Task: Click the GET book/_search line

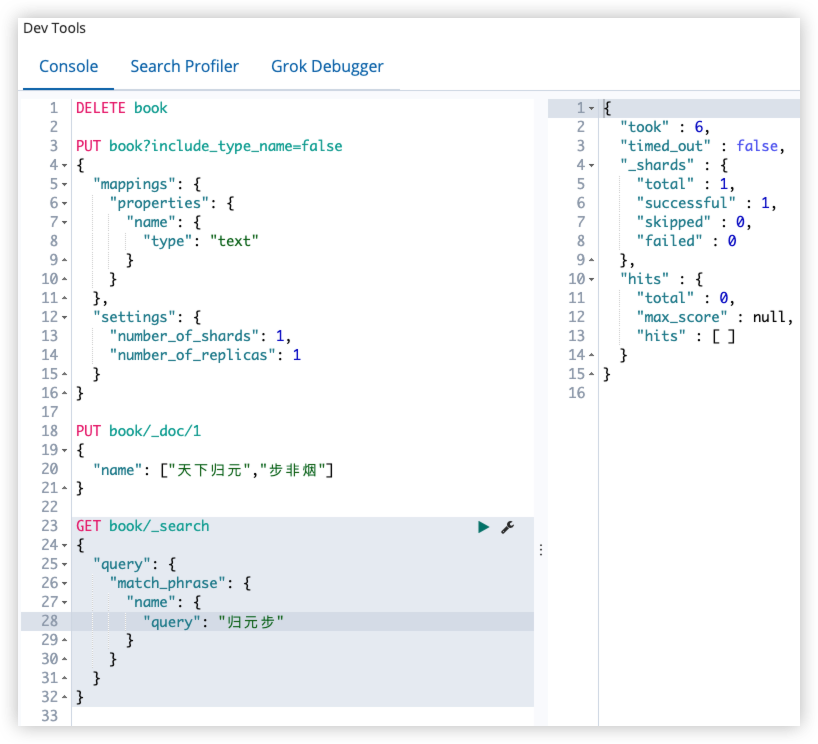Action: coord(142,526)
